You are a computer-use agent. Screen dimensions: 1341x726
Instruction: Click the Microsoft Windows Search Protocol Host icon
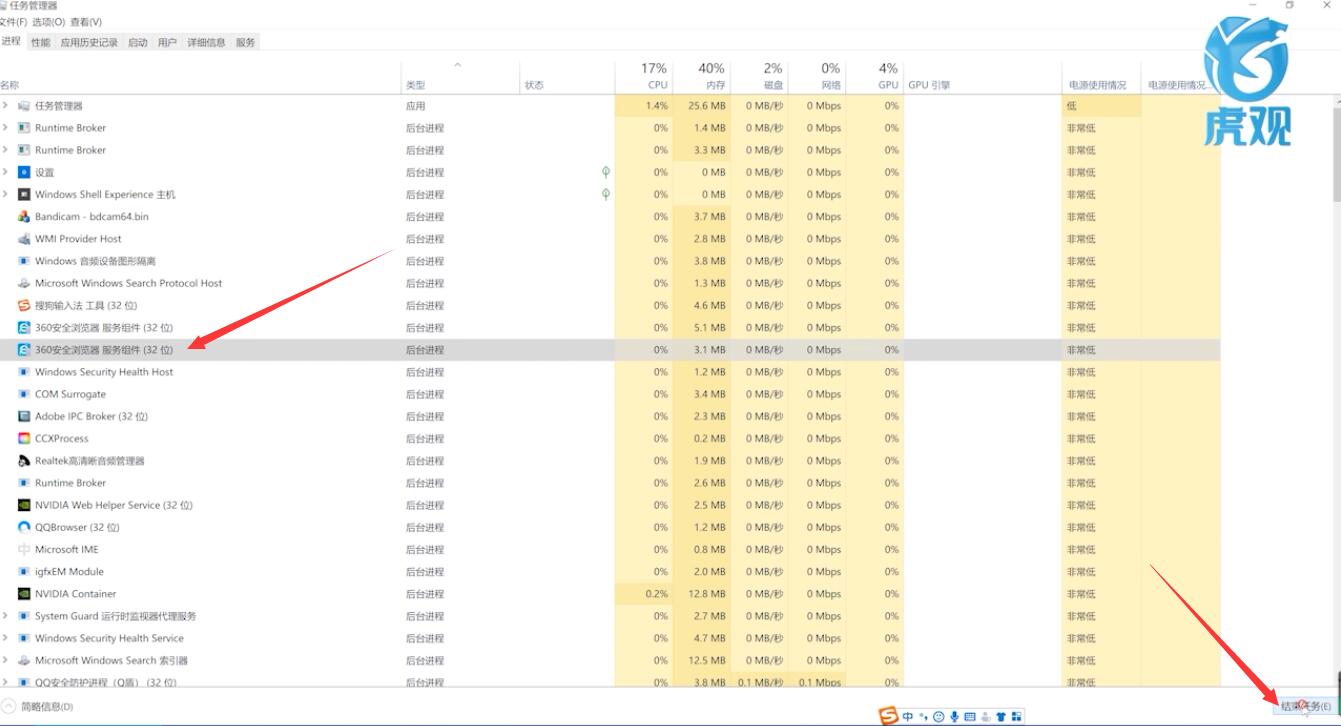pos(24,283)
